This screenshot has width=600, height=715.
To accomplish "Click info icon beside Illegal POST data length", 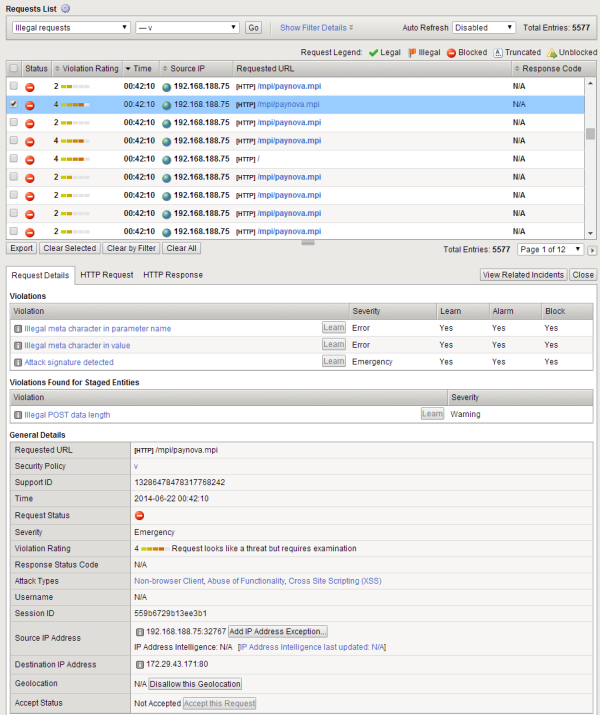I will point(17,414).
